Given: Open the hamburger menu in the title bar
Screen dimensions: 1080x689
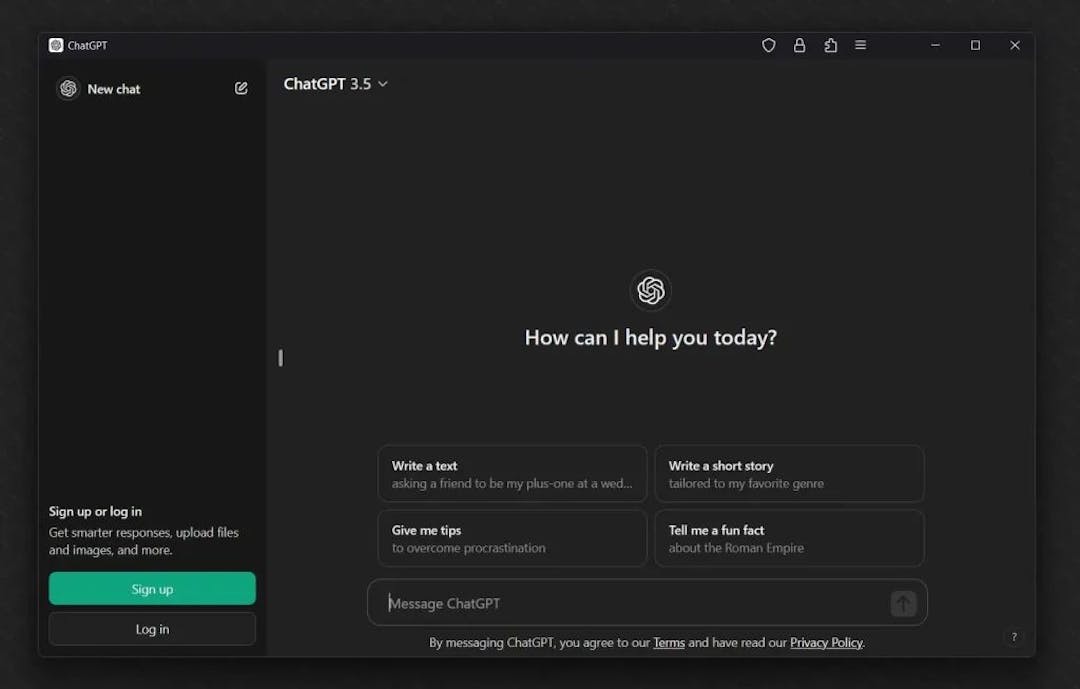Looking at the screenshot, I should point(860,45).
